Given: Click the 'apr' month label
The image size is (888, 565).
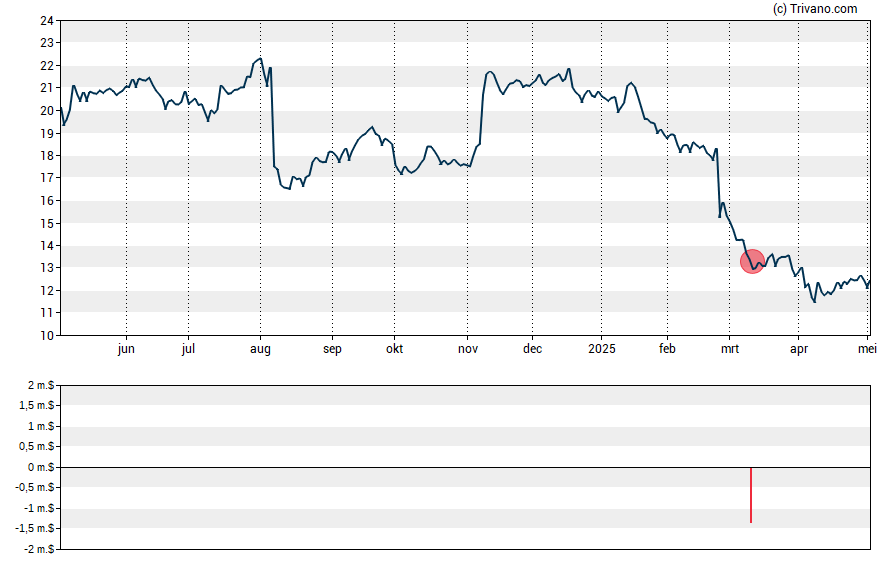Looking at the screenshot, I should (799, 349).
